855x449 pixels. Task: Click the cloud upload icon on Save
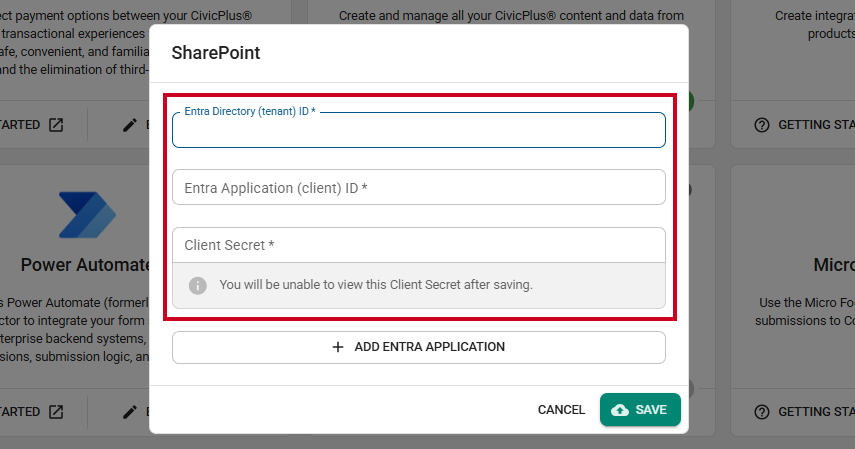[619, 410]
